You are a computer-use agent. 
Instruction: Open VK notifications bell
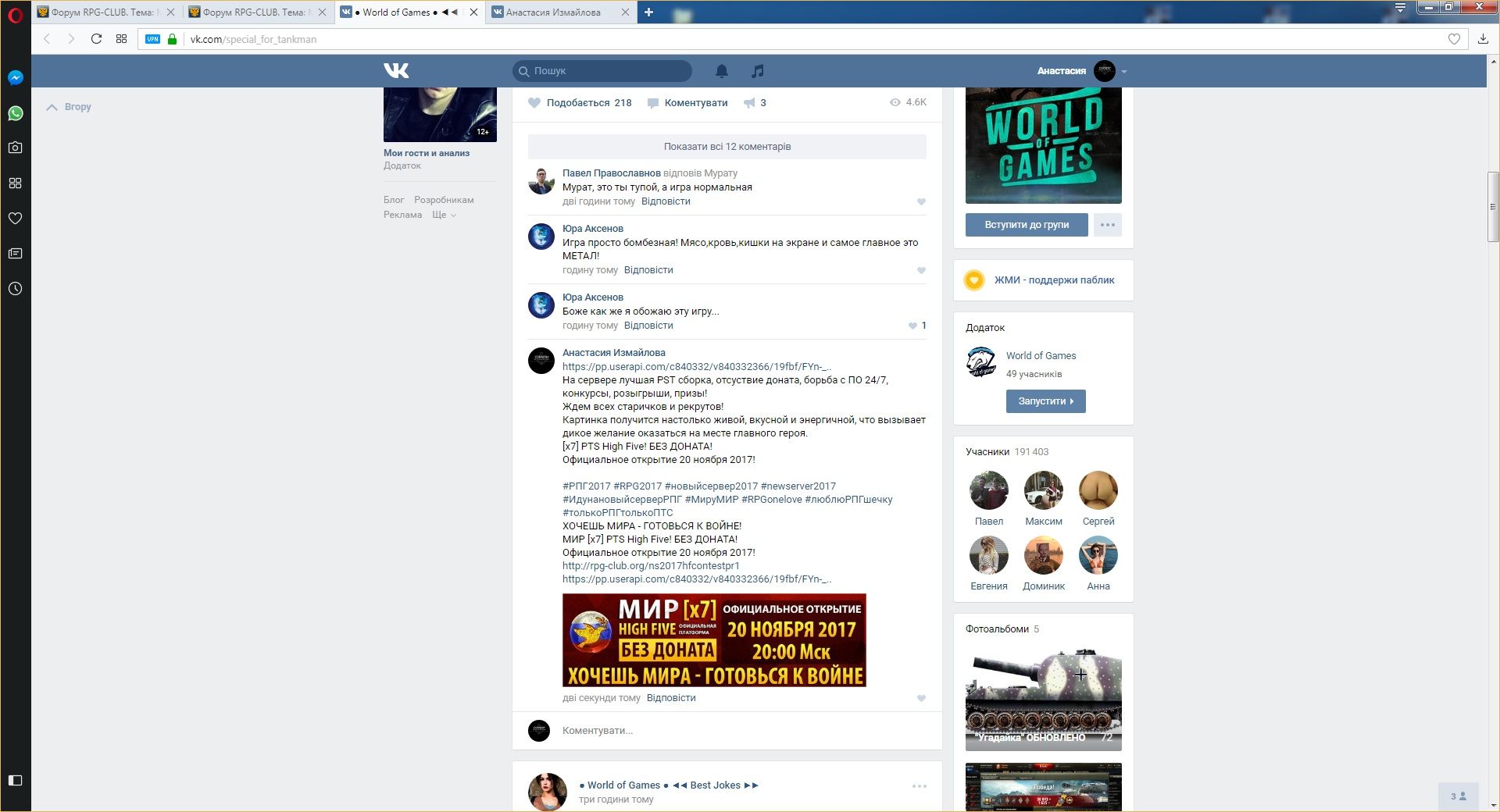point(722,71)
